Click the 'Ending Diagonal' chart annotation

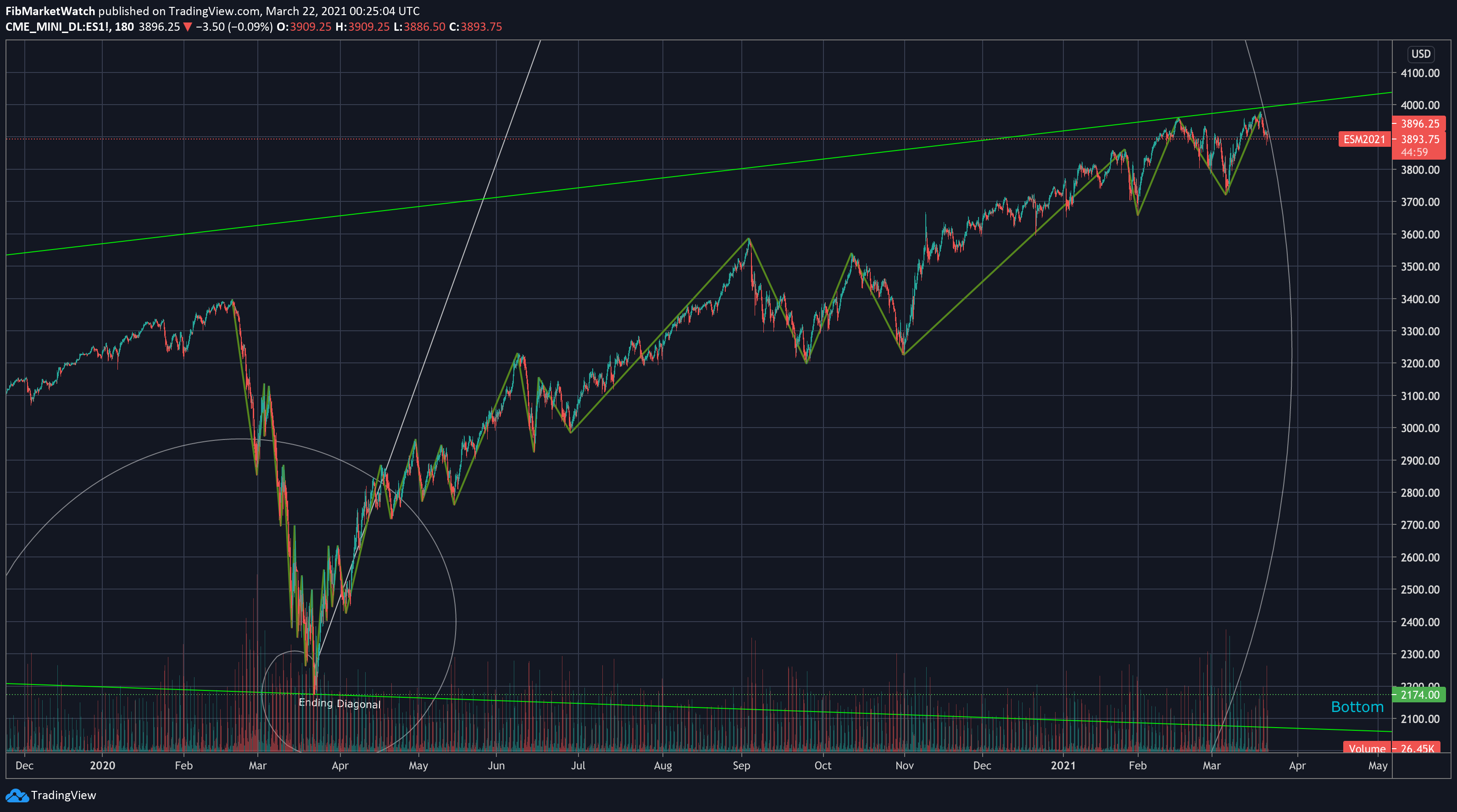point(339,703)
